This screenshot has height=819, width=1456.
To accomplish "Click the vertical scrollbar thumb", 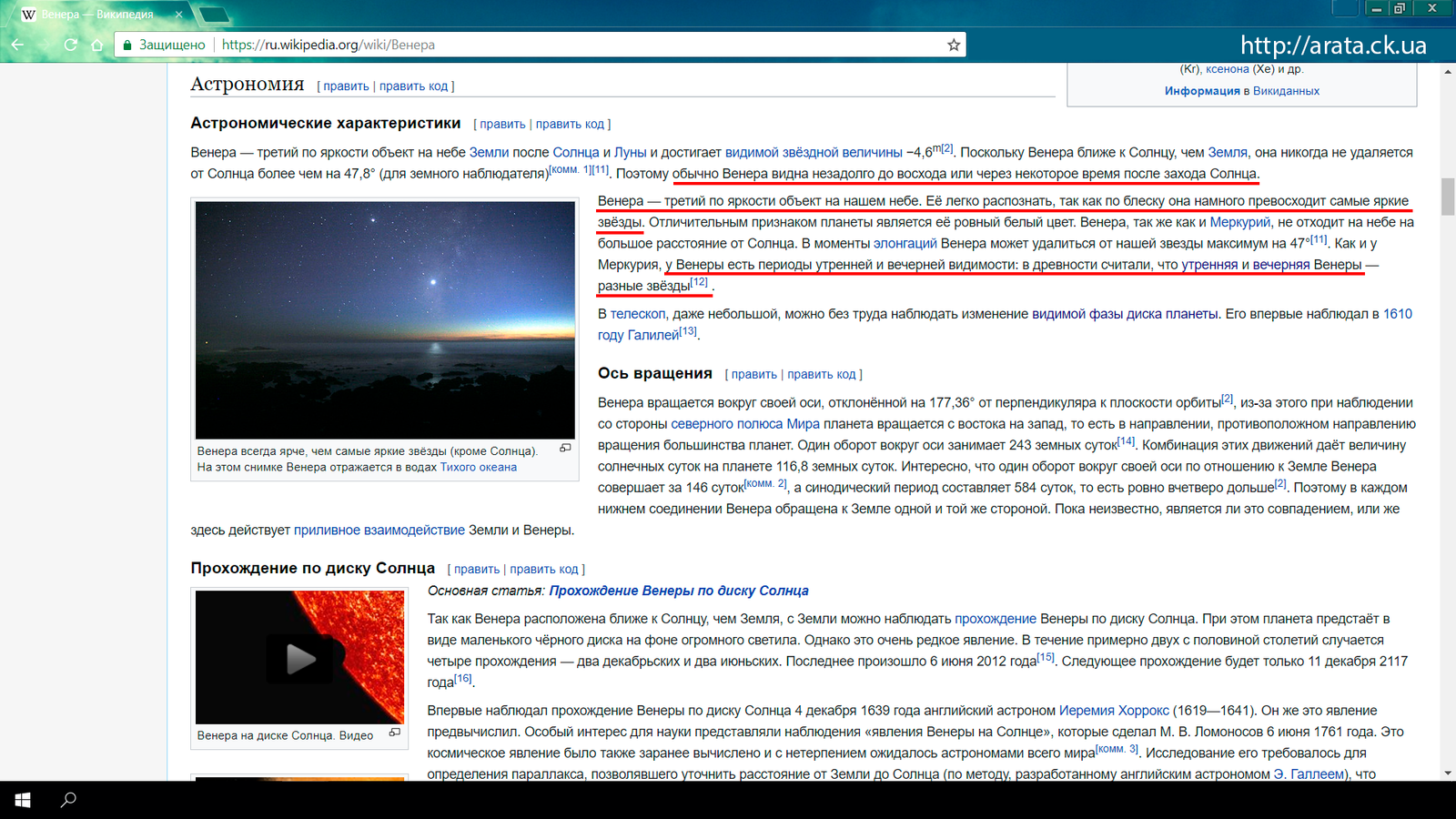I will [1448, 197].
